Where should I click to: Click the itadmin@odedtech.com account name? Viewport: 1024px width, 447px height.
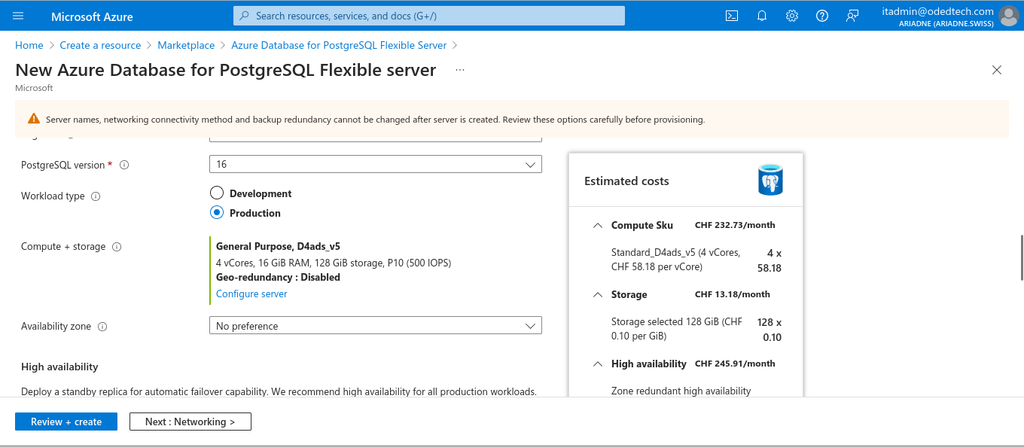[x=938, y=11]
